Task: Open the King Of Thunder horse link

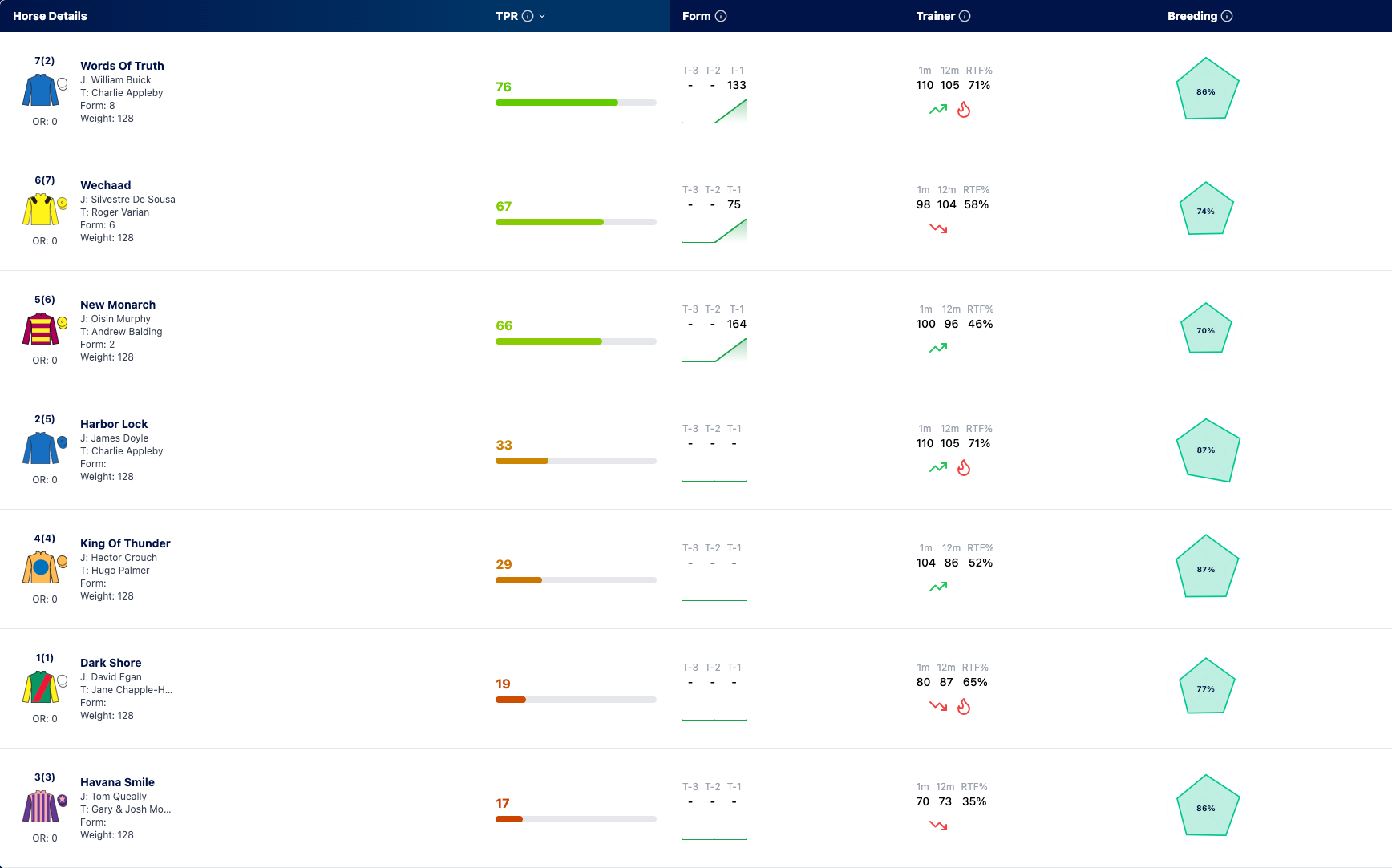Action: (125, 543)
